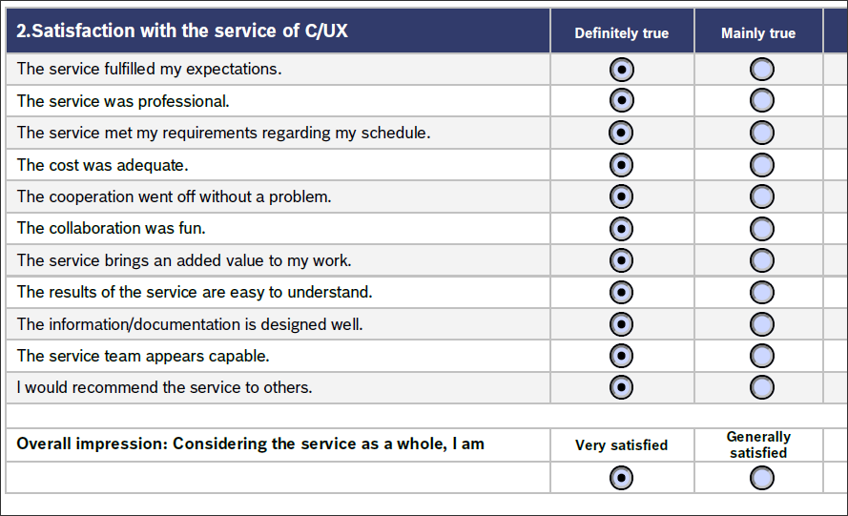The width and height of the screenshot is (848, 516).
Task: Select 'Very satisfied' overall impression option
Action: tap(621, 479)
